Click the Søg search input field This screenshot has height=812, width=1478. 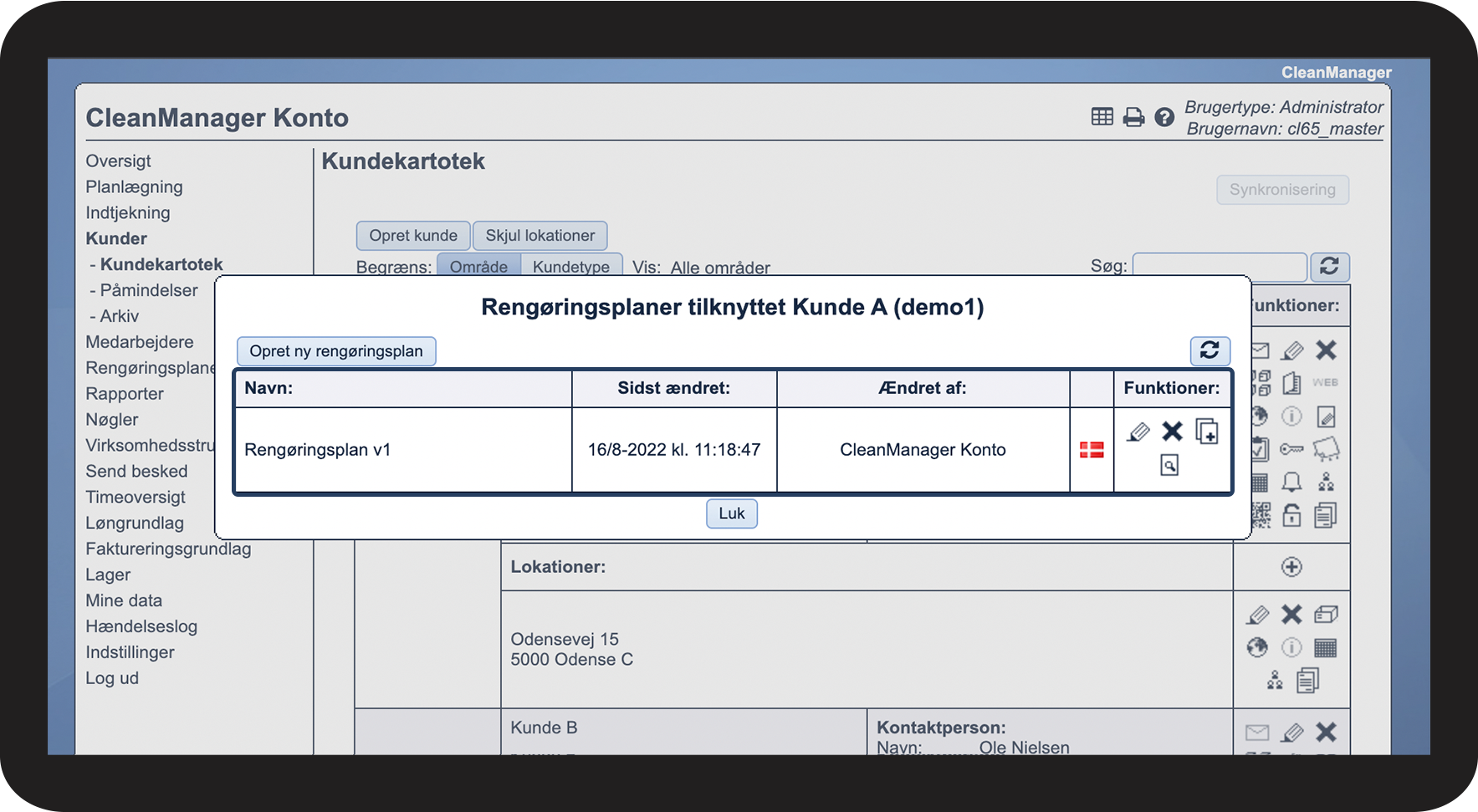1220,267
